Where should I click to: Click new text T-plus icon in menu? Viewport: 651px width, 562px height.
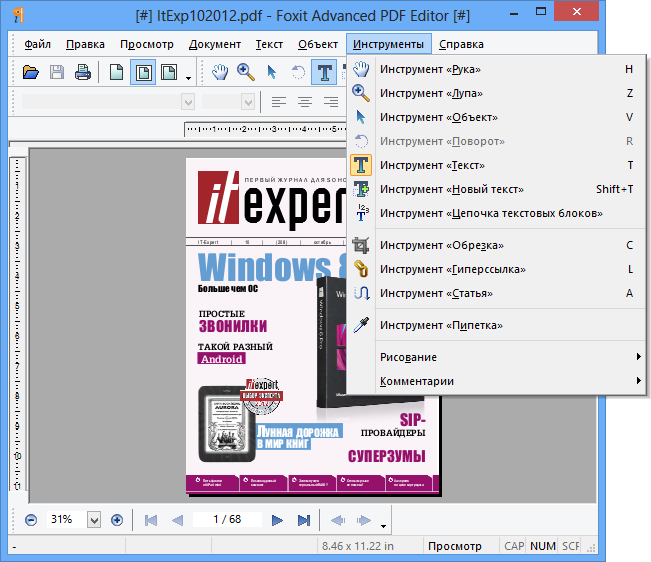pyautogui.click(x=361, y=189)
